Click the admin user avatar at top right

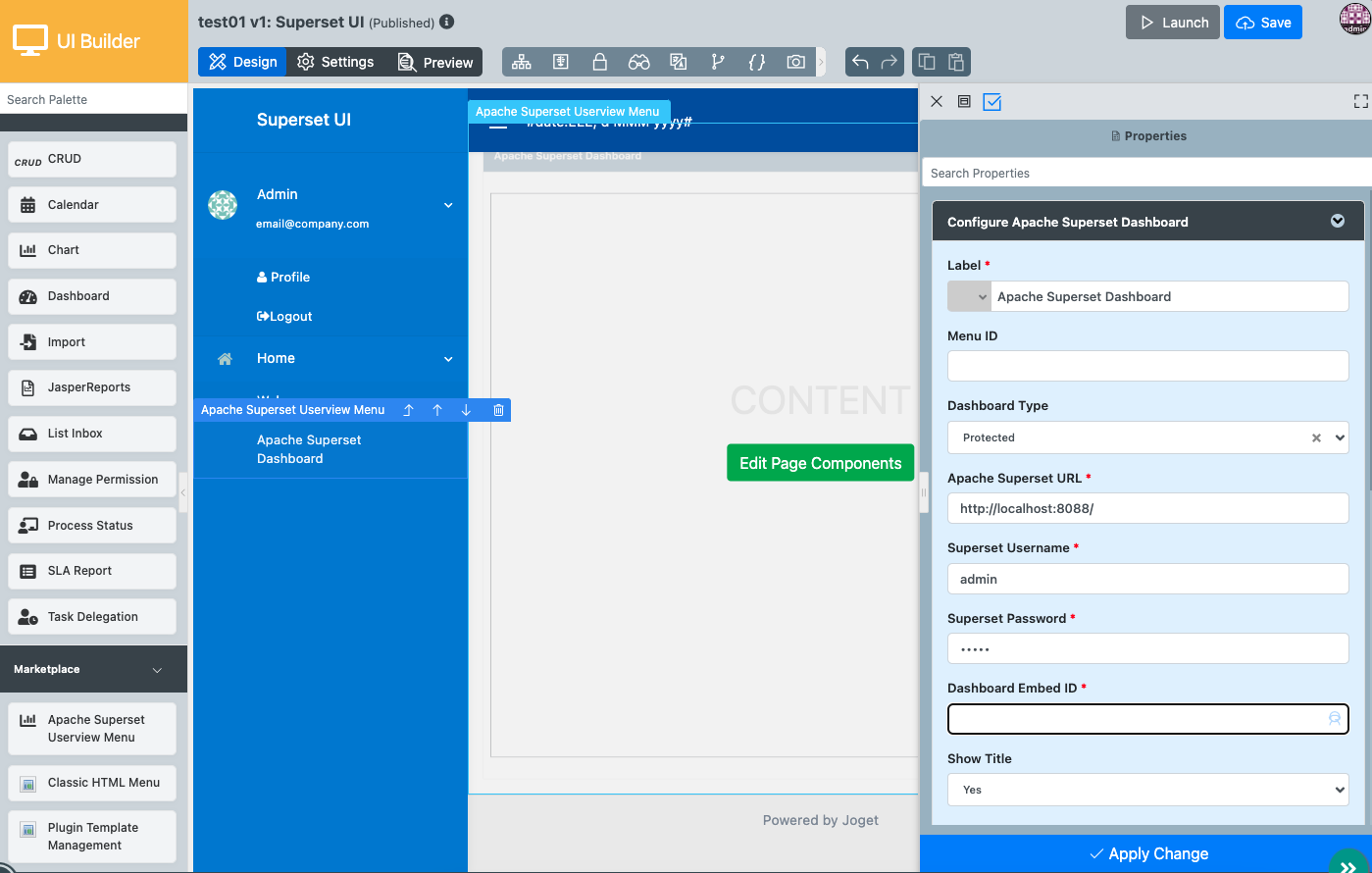pos(1354,20)
